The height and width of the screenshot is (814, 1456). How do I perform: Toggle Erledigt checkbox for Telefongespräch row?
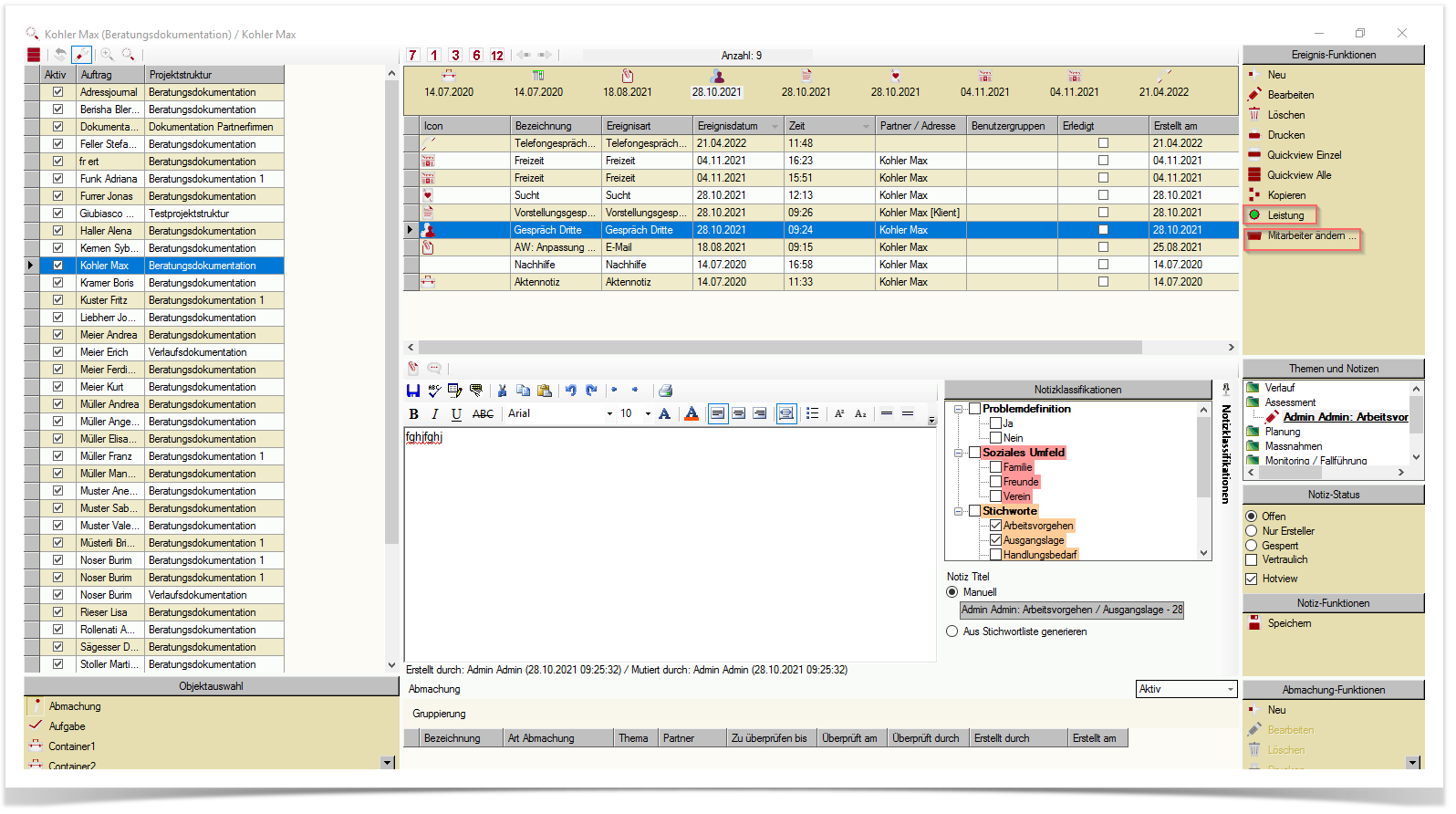(x=1103, y=143)
